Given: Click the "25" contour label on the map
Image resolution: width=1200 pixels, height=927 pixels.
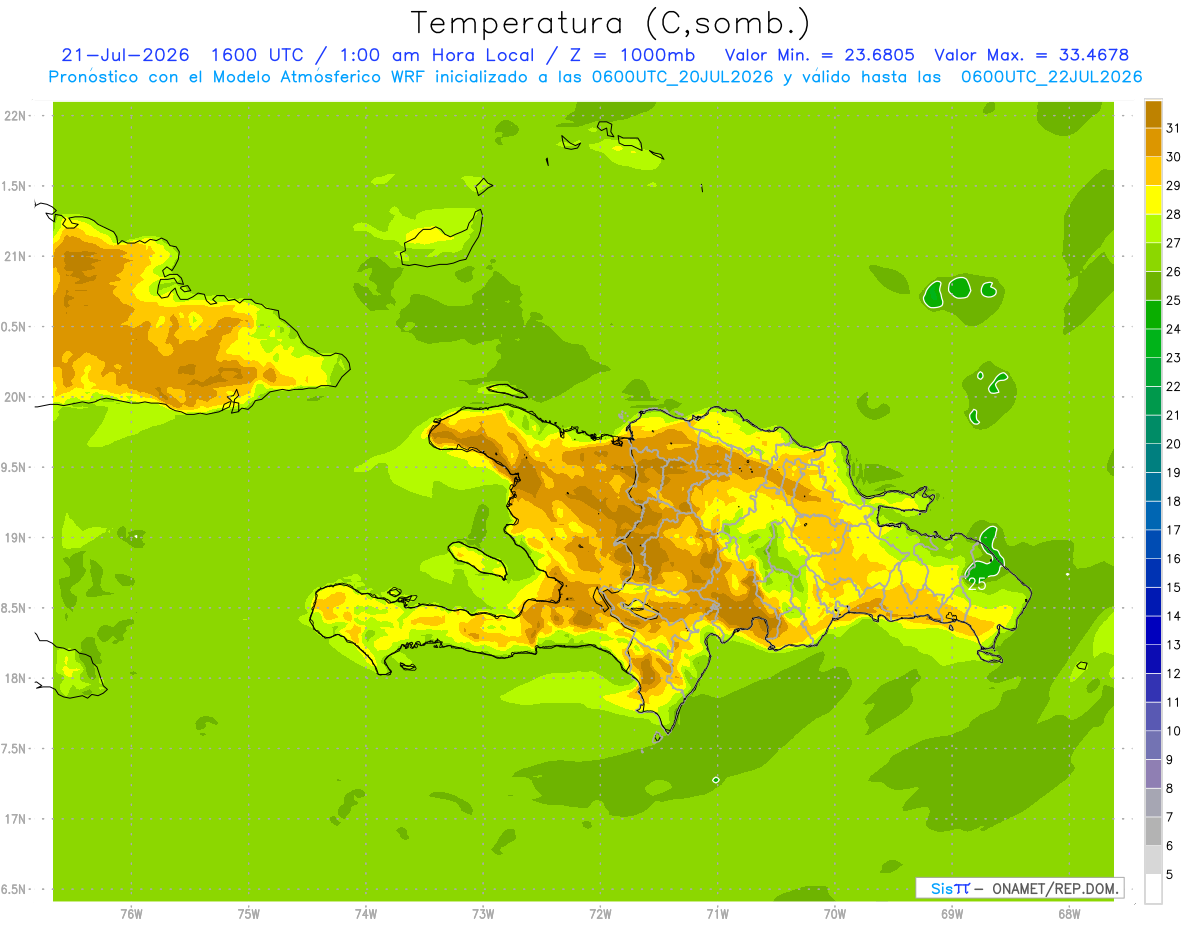Looking at the screenshot, I should pos(977,582).
